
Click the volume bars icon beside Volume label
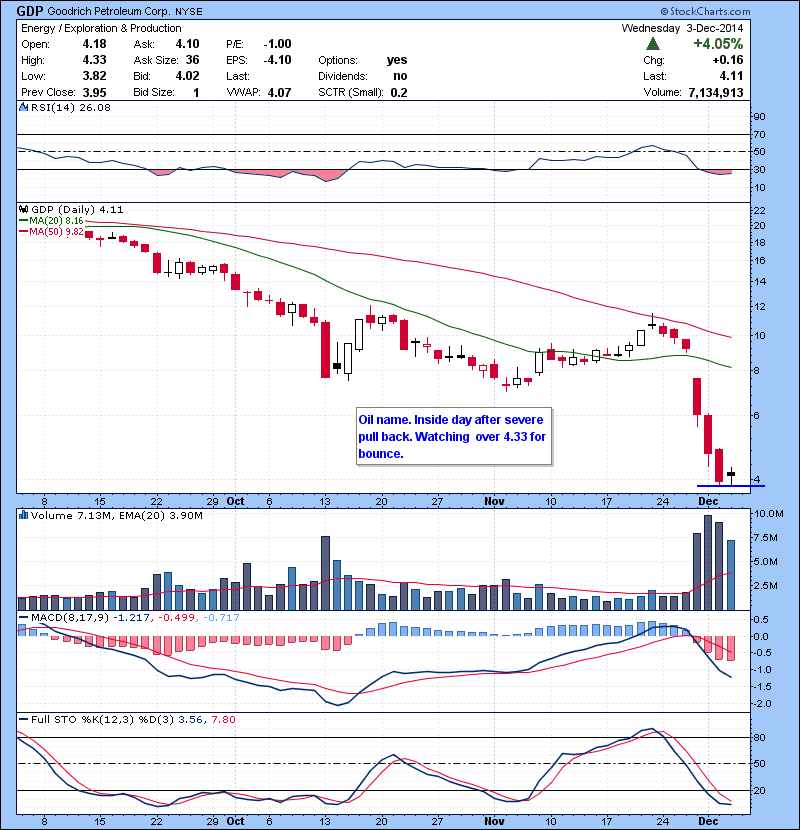pos(23,515)
